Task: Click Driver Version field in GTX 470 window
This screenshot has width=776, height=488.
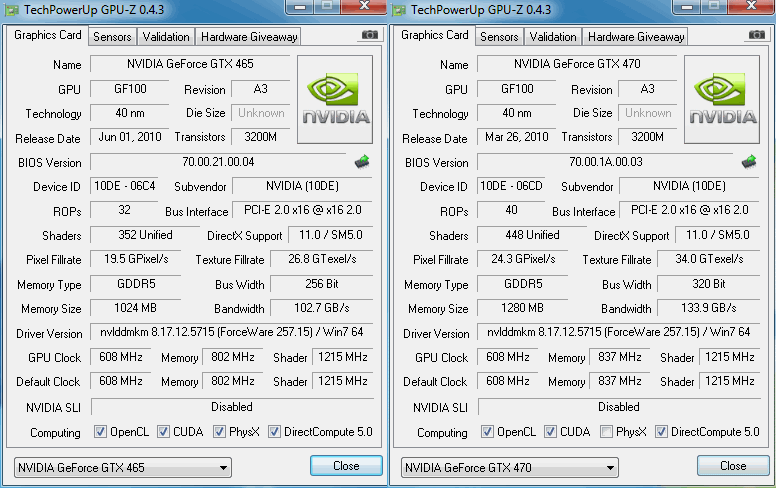Action: (619, 332)
